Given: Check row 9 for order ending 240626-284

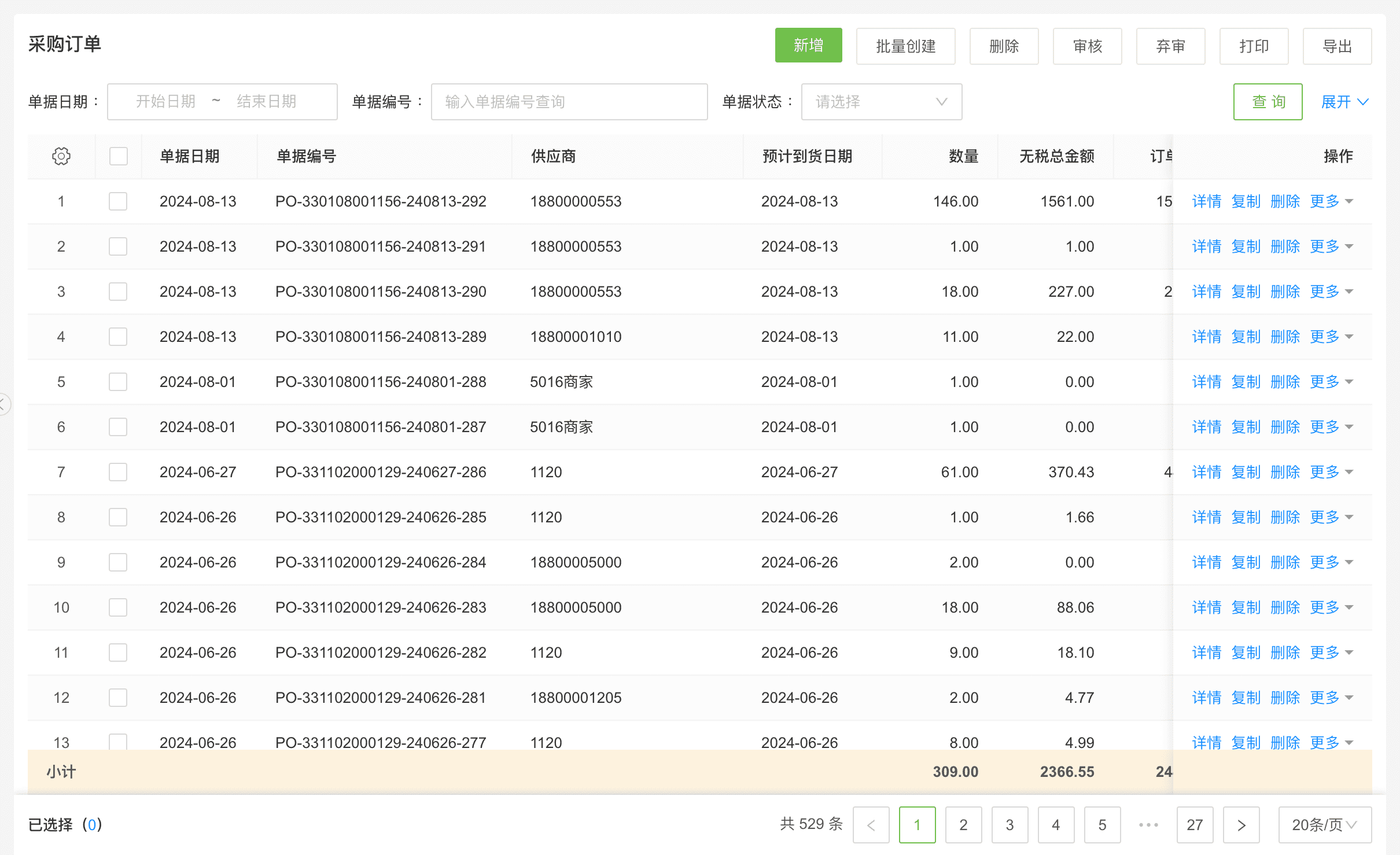Looking at the screenshot, I should 118,562.
